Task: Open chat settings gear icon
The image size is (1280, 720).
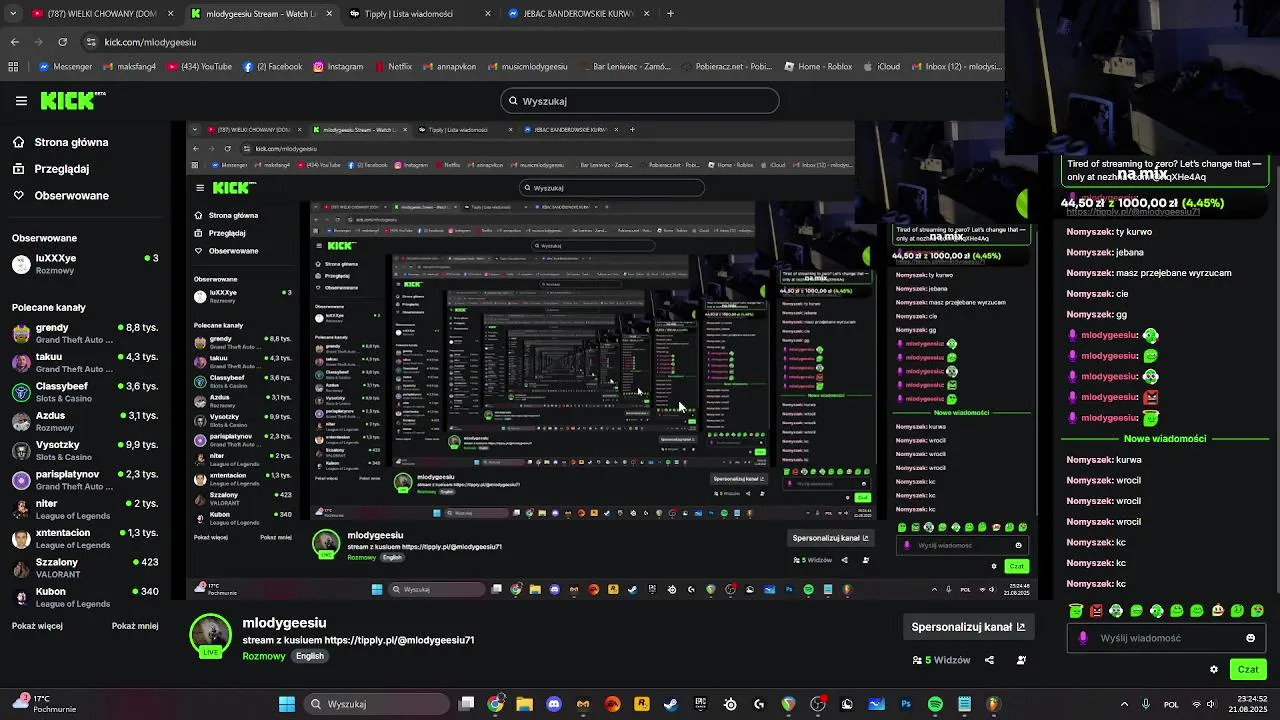Action: 1214,670
